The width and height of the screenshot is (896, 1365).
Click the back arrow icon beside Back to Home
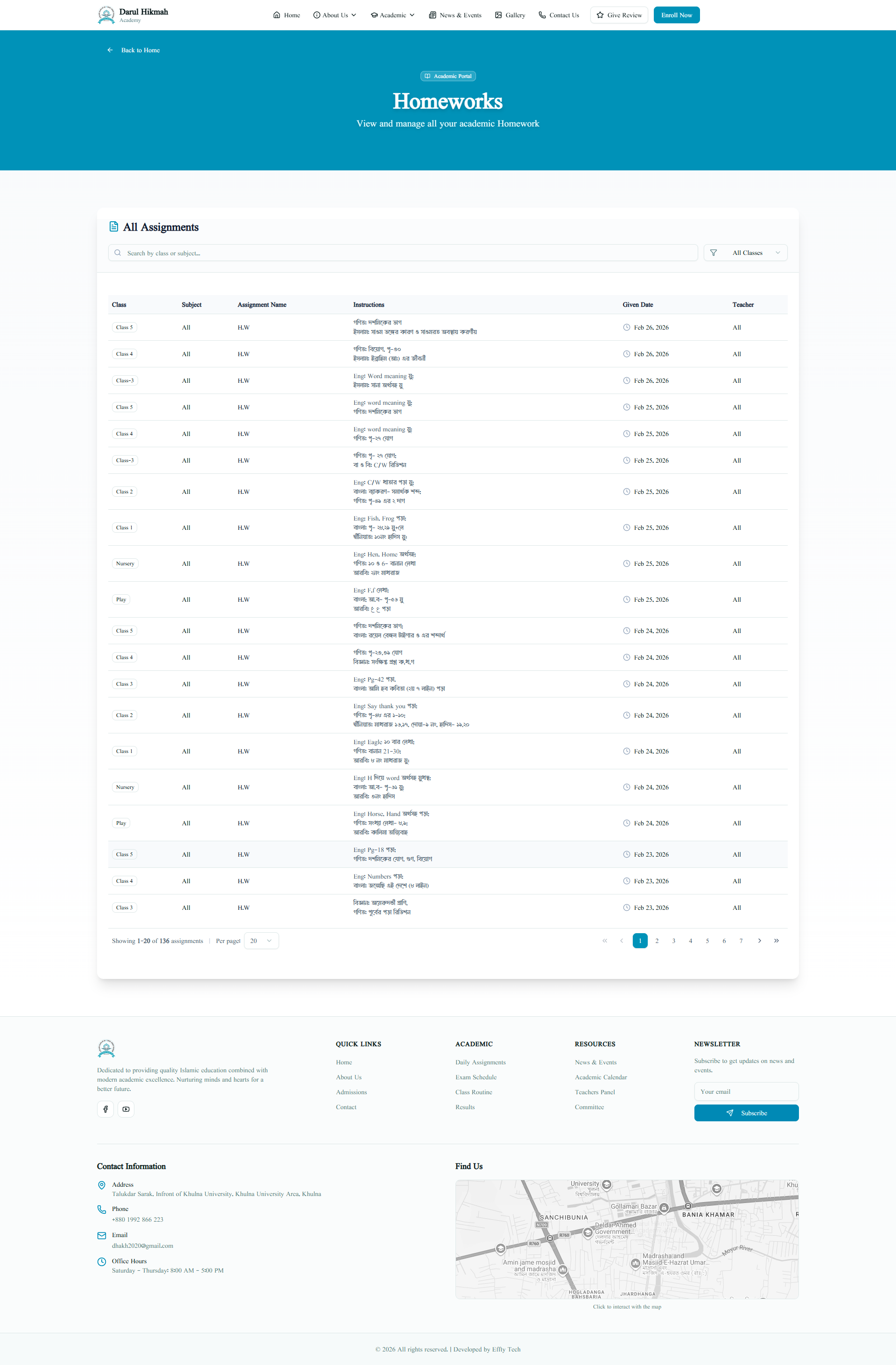click(110, 50)
